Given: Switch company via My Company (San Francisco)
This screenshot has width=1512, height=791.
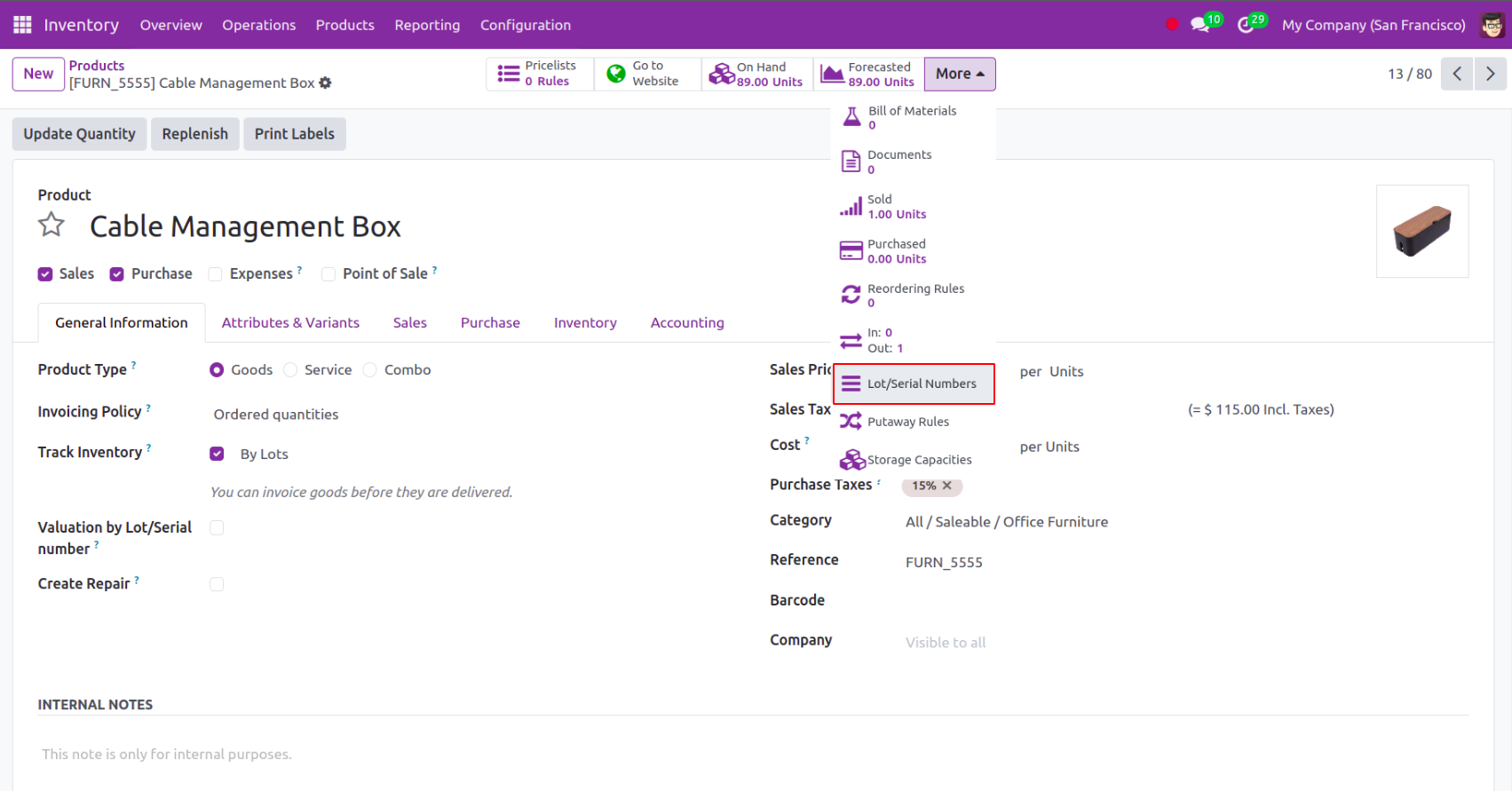Looking at the screenshot, I should pos(1373,25).
